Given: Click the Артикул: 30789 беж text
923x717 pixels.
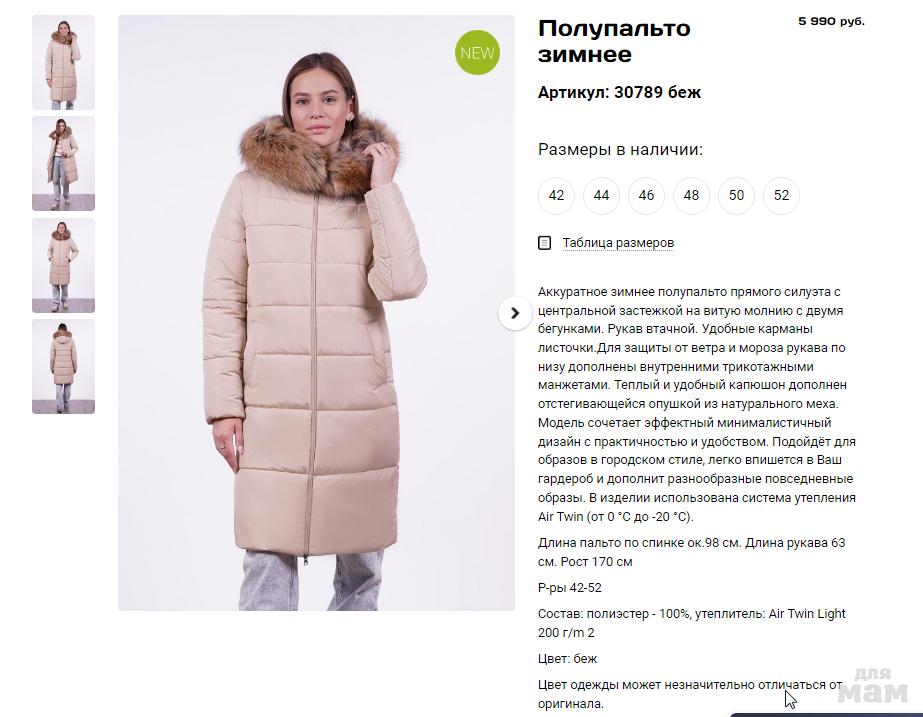Looking at the screenshot, I should (619, 92).
